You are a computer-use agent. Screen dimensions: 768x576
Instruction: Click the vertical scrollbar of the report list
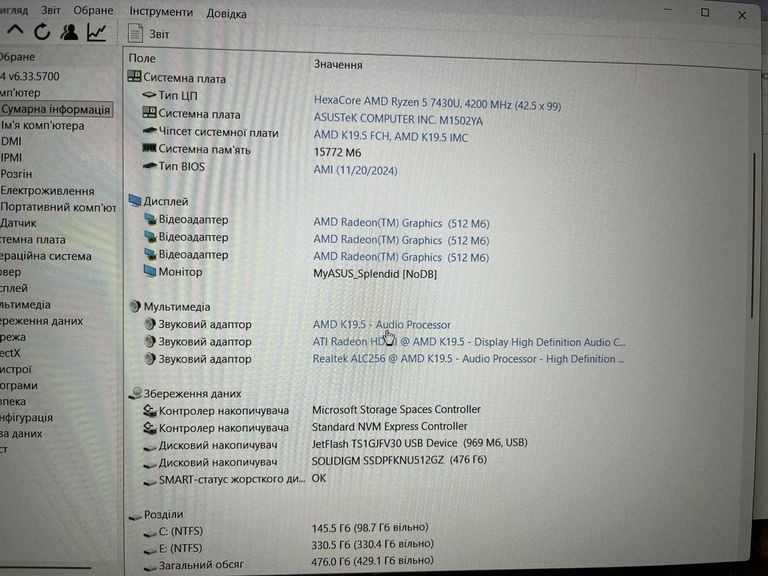pos(753,235)
